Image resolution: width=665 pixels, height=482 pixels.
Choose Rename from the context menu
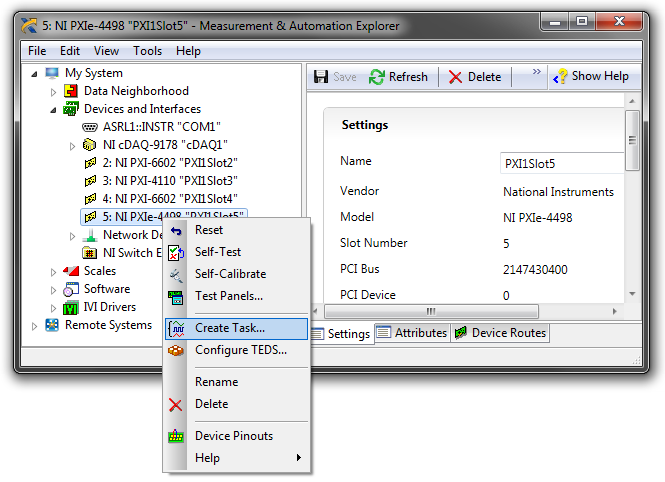[x=237, y=382]
